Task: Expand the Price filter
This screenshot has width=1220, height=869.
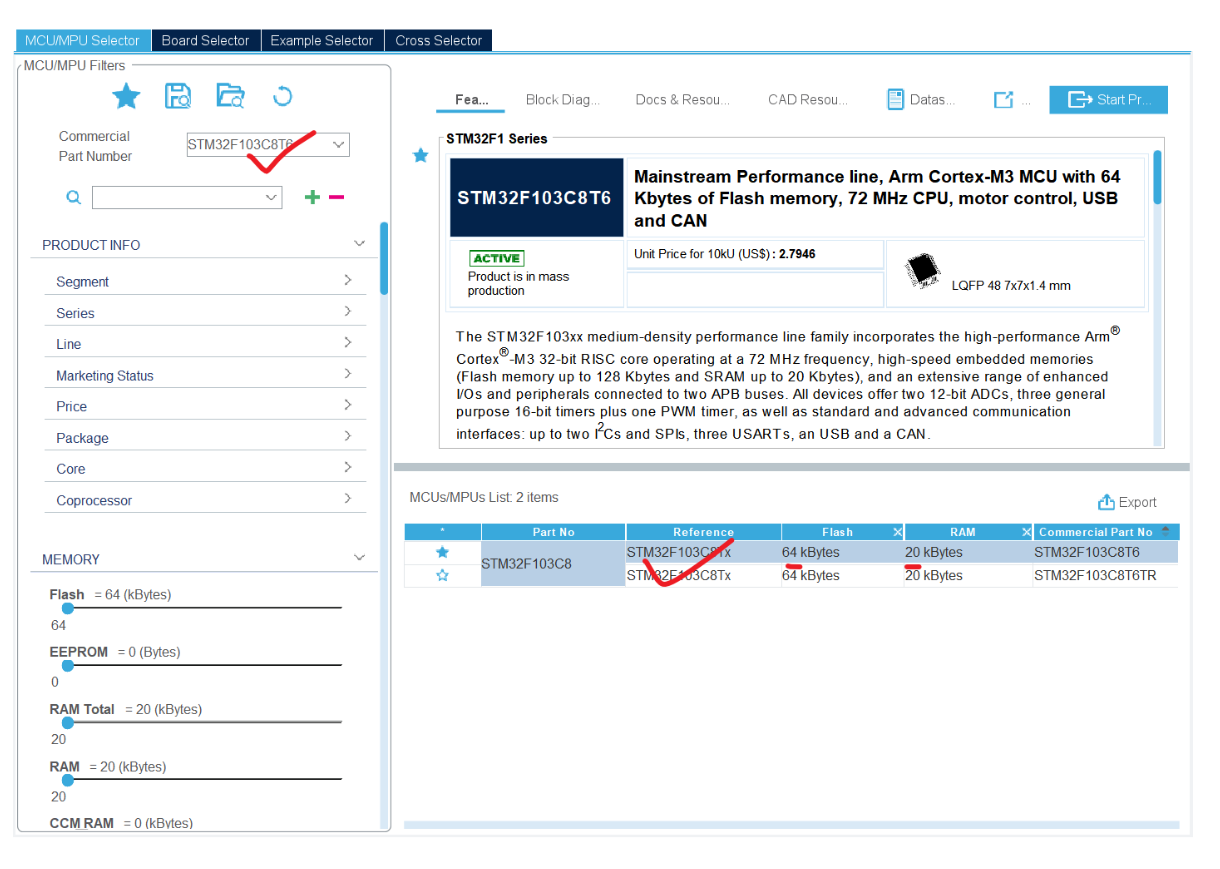Action: [347, 405]
